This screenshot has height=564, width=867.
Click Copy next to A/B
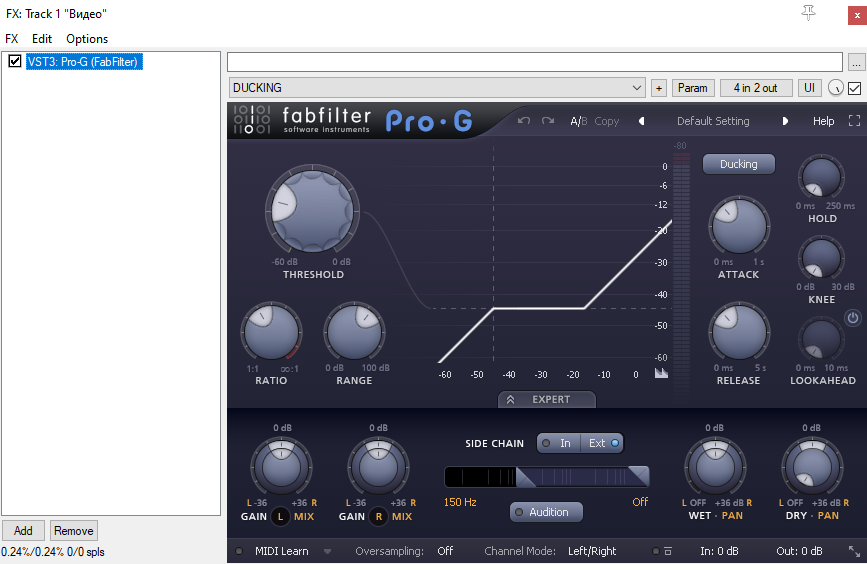[607, 121]
